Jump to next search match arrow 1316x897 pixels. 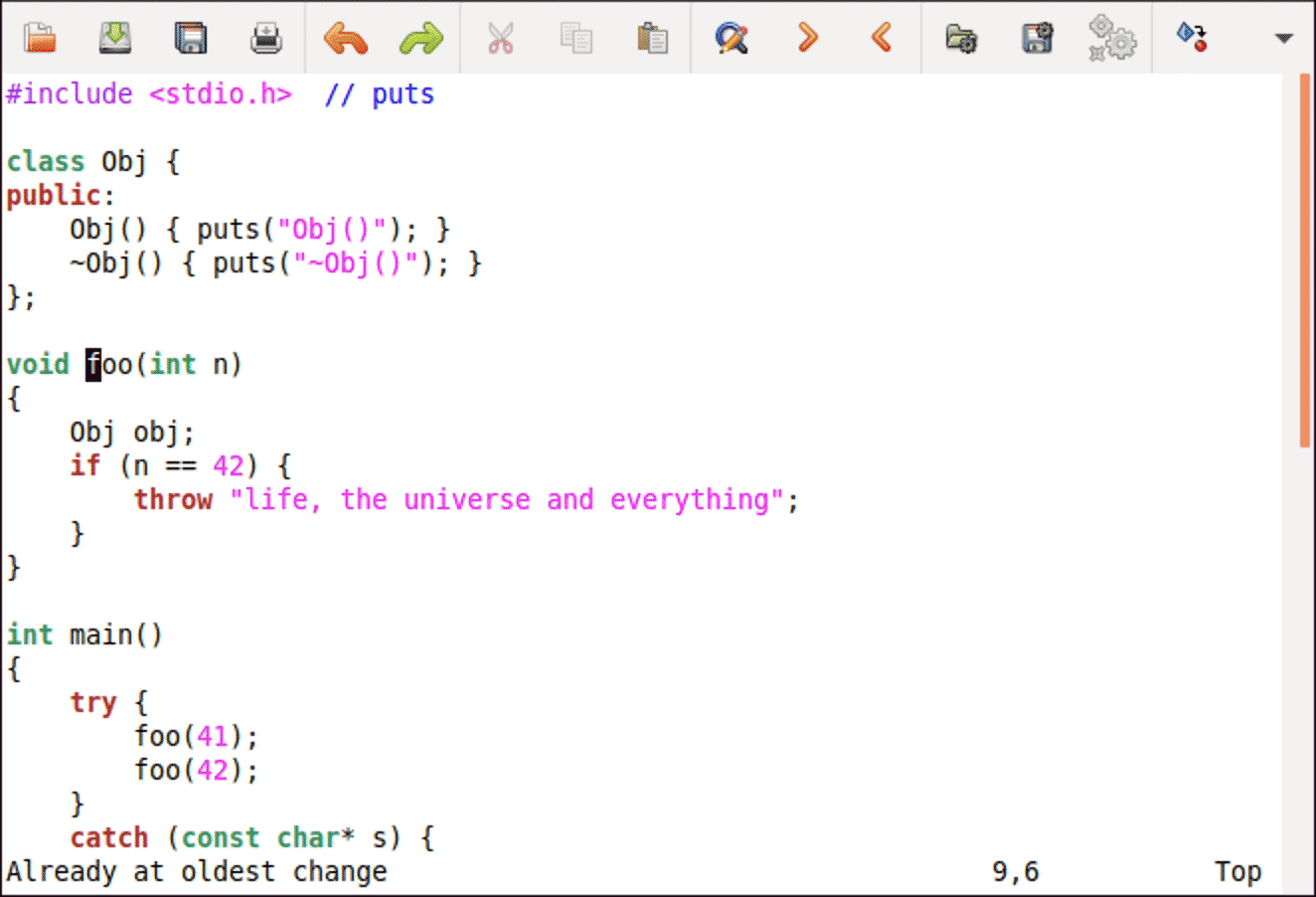point(807,38)
